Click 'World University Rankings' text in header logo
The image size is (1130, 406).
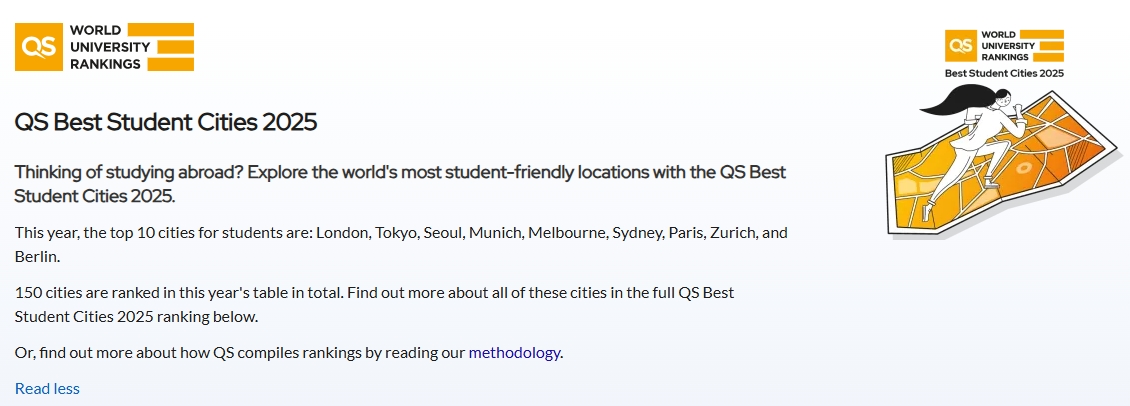tap(110, 47)
